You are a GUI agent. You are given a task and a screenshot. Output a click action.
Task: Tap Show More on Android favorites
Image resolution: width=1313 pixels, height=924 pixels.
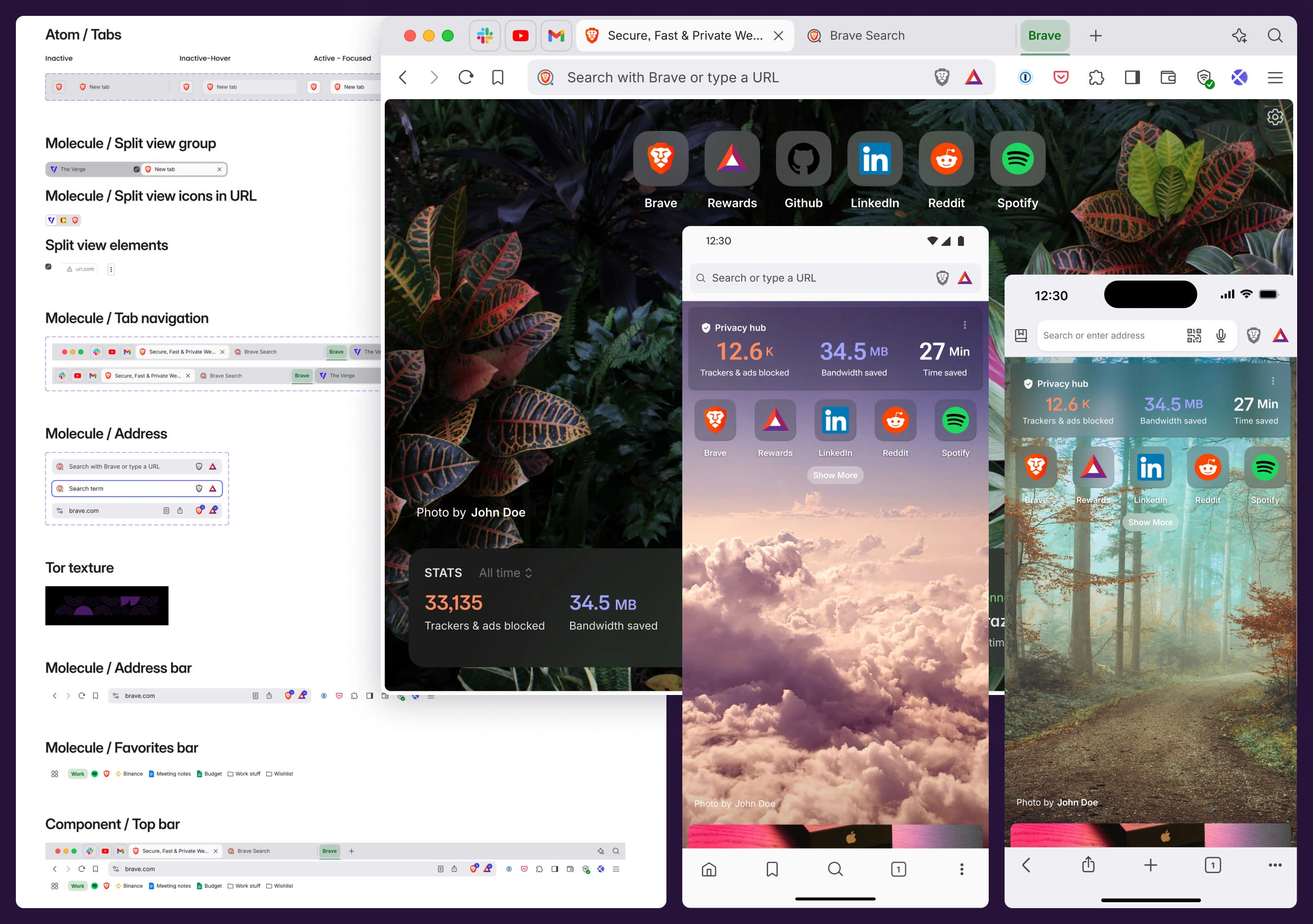click(835, 475)
